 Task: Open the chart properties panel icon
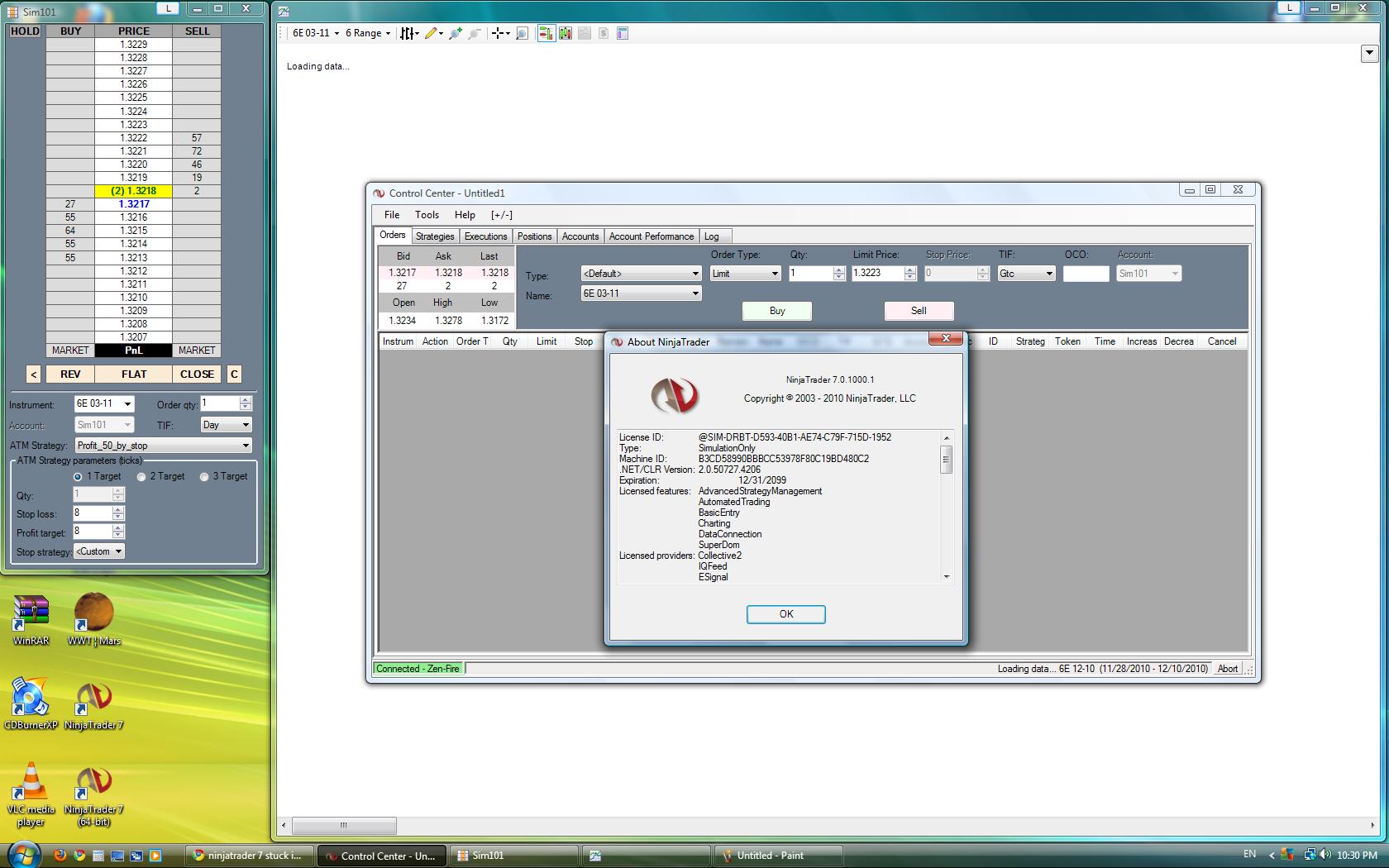[623, 33]
